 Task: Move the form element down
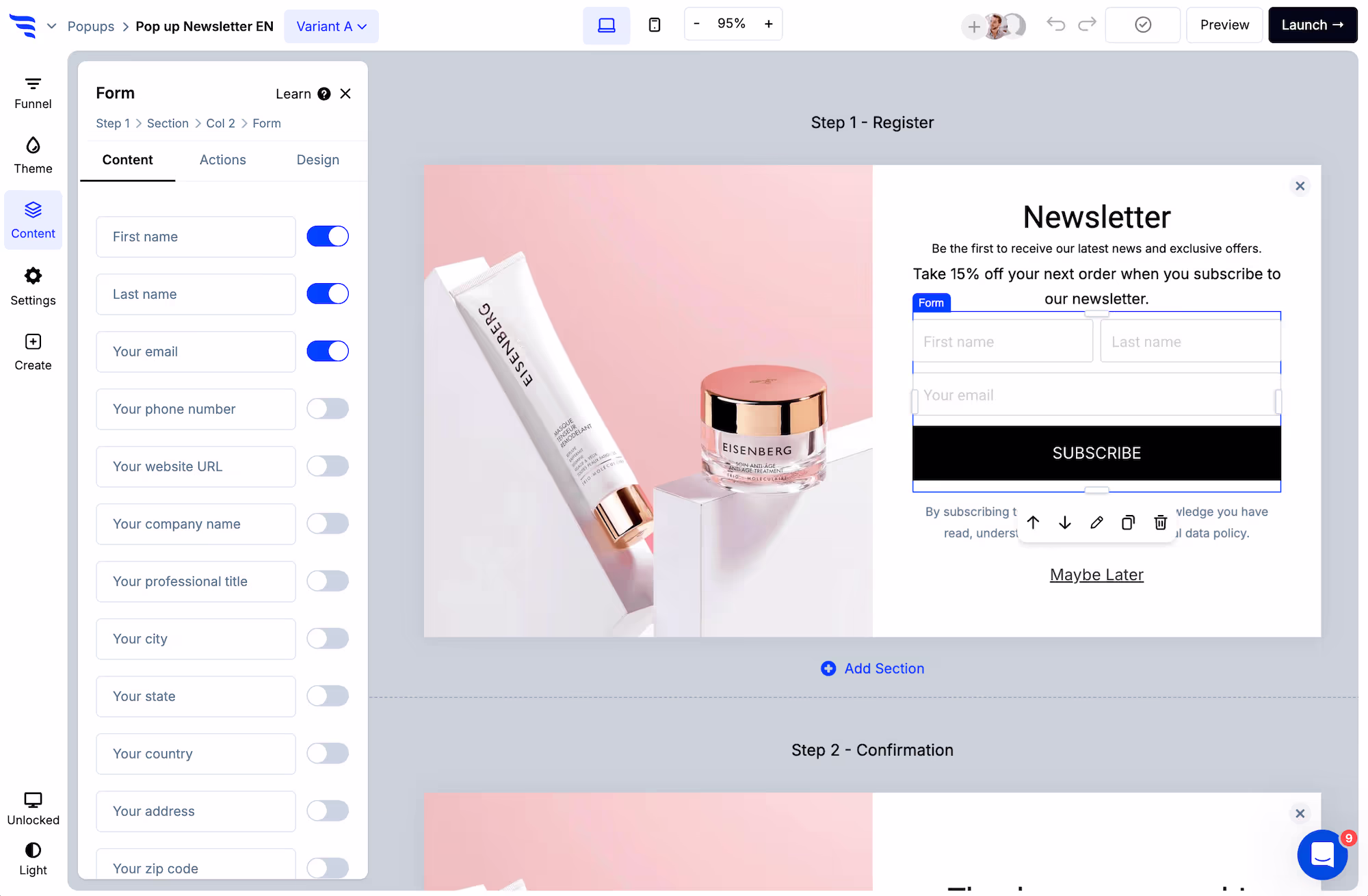pos(1065,523)
